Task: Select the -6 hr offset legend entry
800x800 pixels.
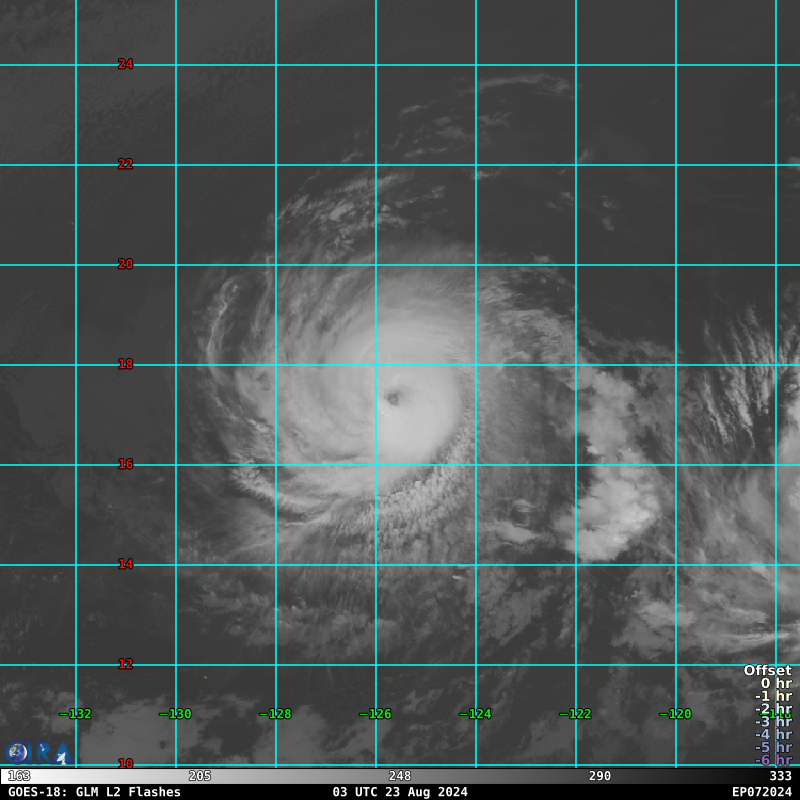Action: 773,760
